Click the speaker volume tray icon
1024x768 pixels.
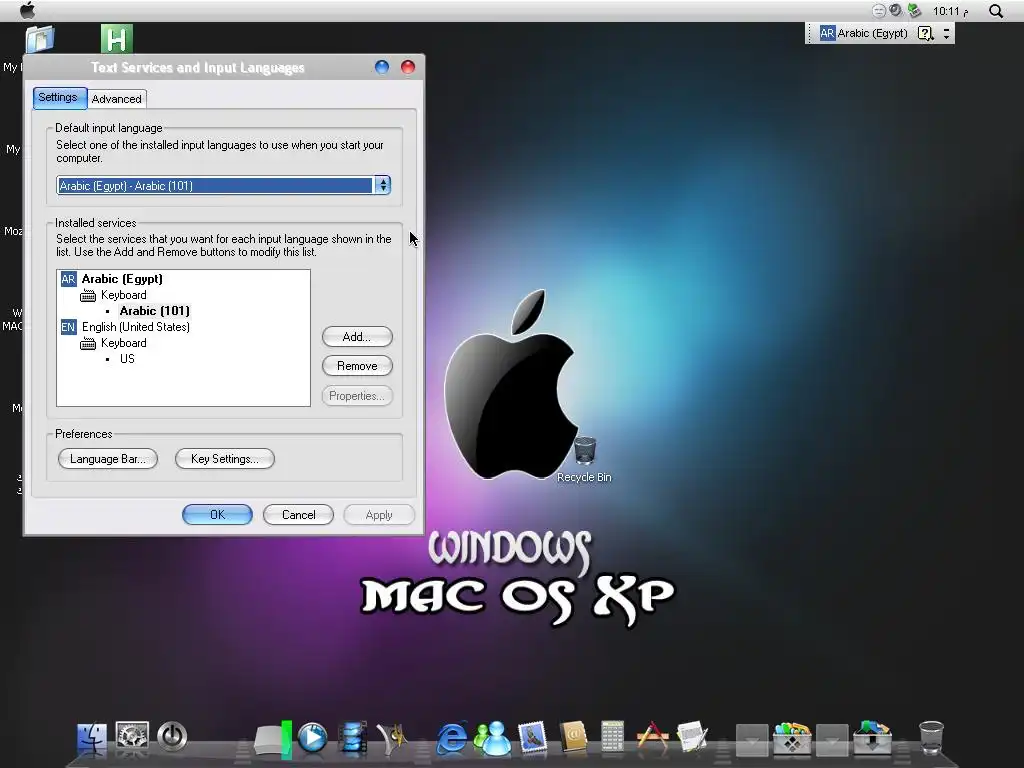896,10
